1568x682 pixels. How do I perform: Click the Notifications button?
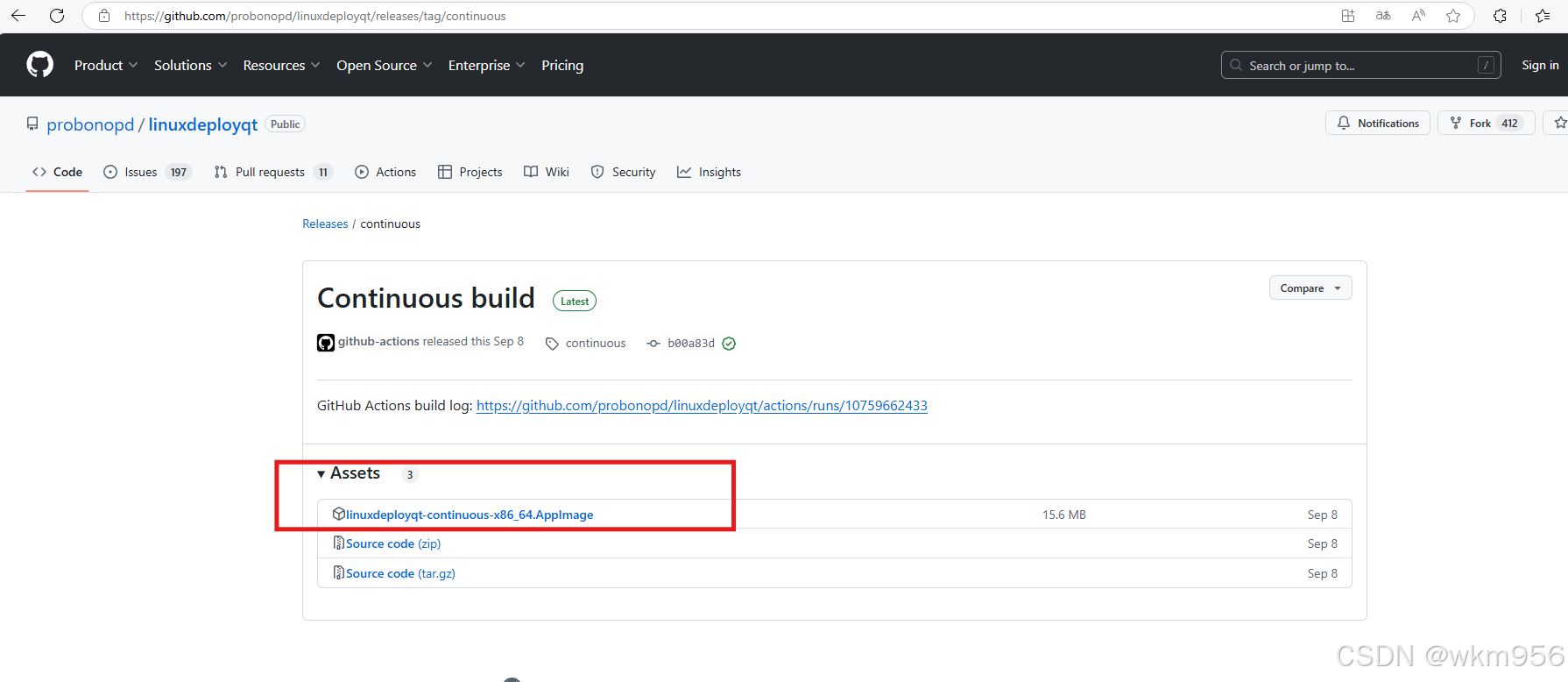(1378, 123)
